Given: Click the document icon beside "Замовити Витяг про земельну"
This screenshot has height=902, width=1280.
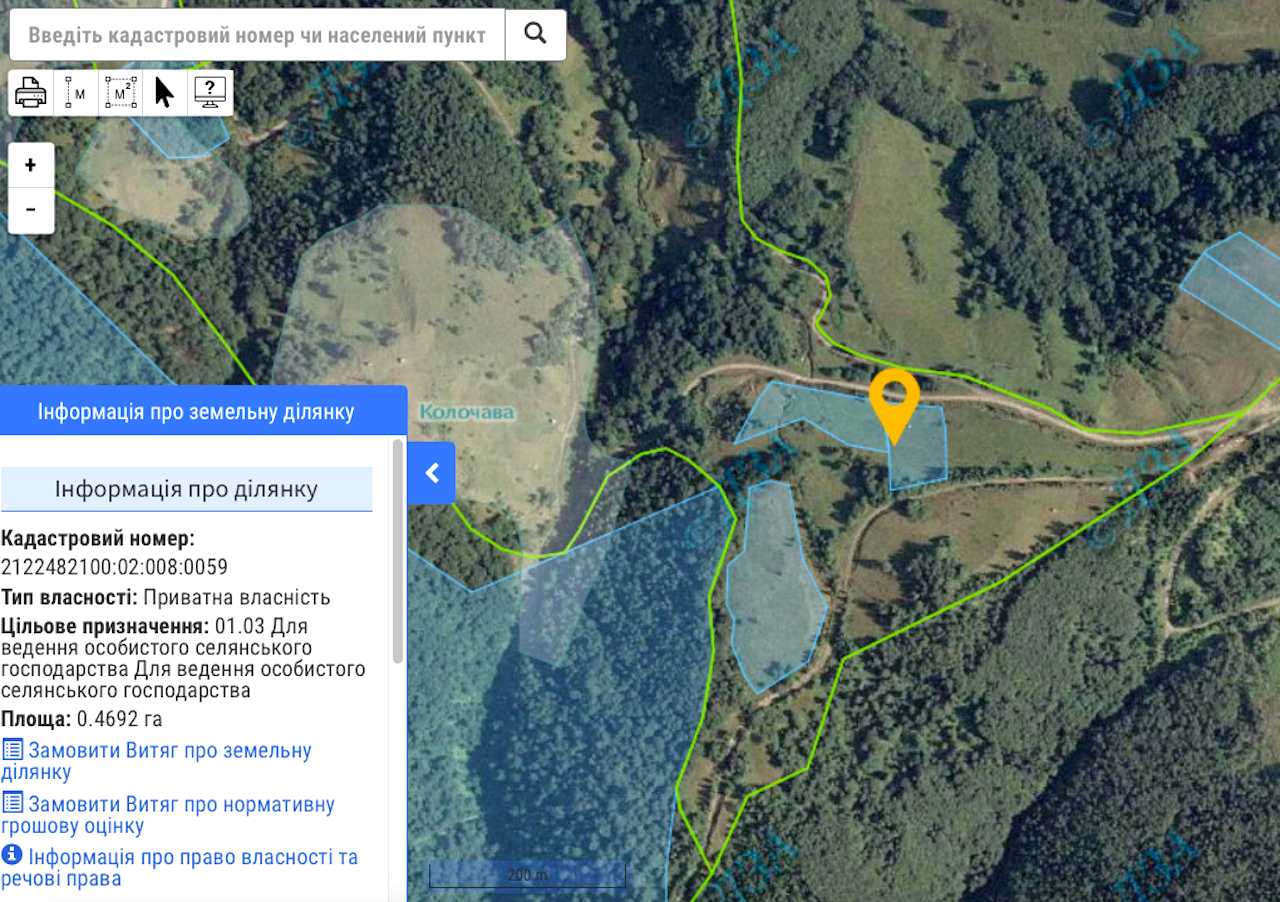Looking at the screenshot, I should (x=12, y=750).
